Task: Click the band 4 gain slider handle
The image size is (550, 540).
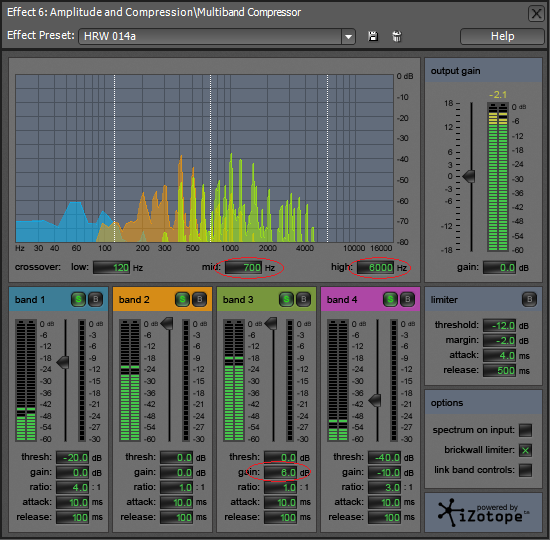Action: click(x=375, y=400)
